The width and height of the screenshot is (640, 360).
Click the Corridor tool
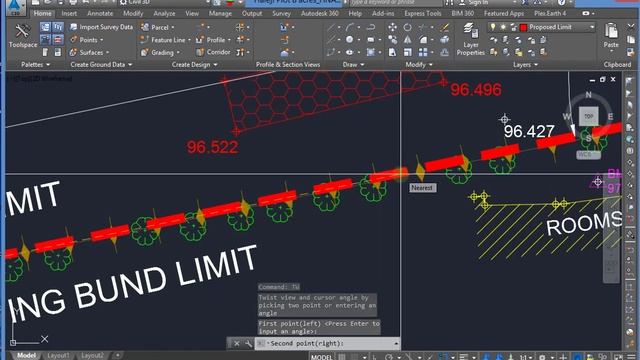[213, 52]
